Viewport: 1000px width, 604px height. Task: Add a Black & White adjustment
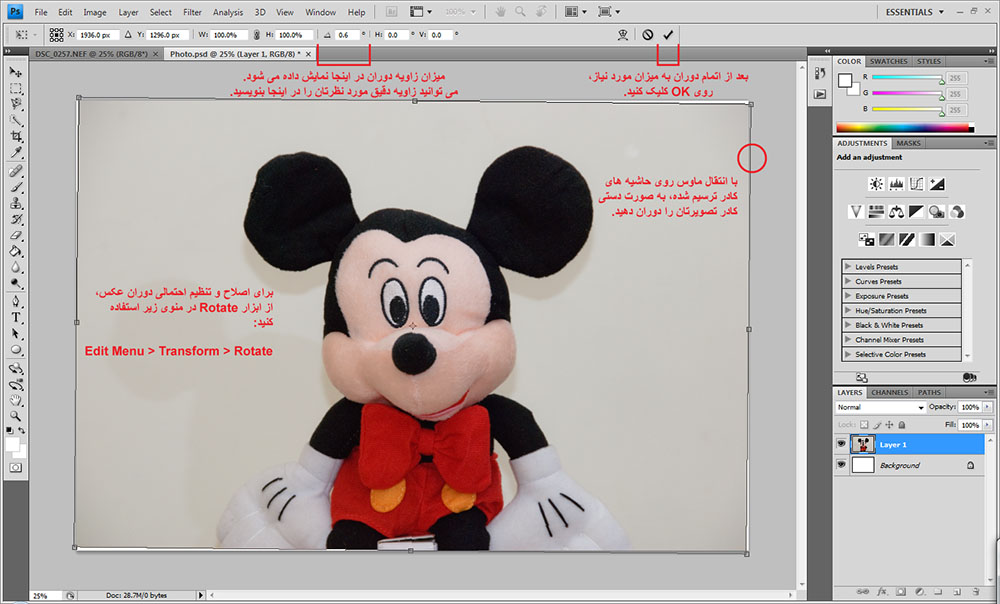[x=916, y=212]
